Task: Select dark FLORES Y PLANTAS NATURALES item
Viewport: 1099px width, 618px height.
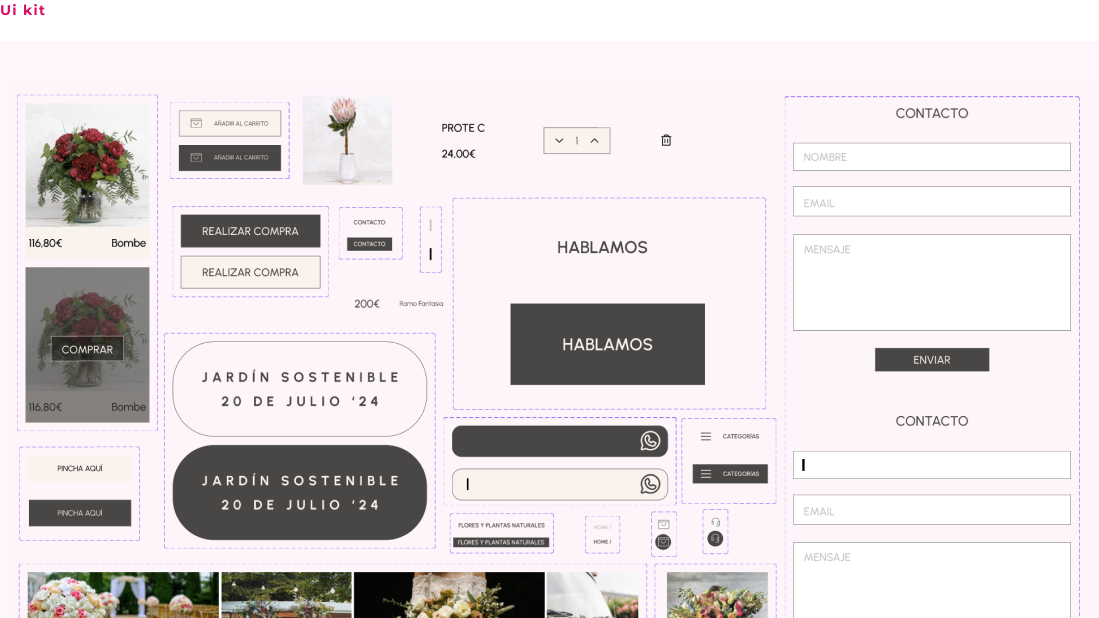Action: pyautogui.click(x=501, y=542)
